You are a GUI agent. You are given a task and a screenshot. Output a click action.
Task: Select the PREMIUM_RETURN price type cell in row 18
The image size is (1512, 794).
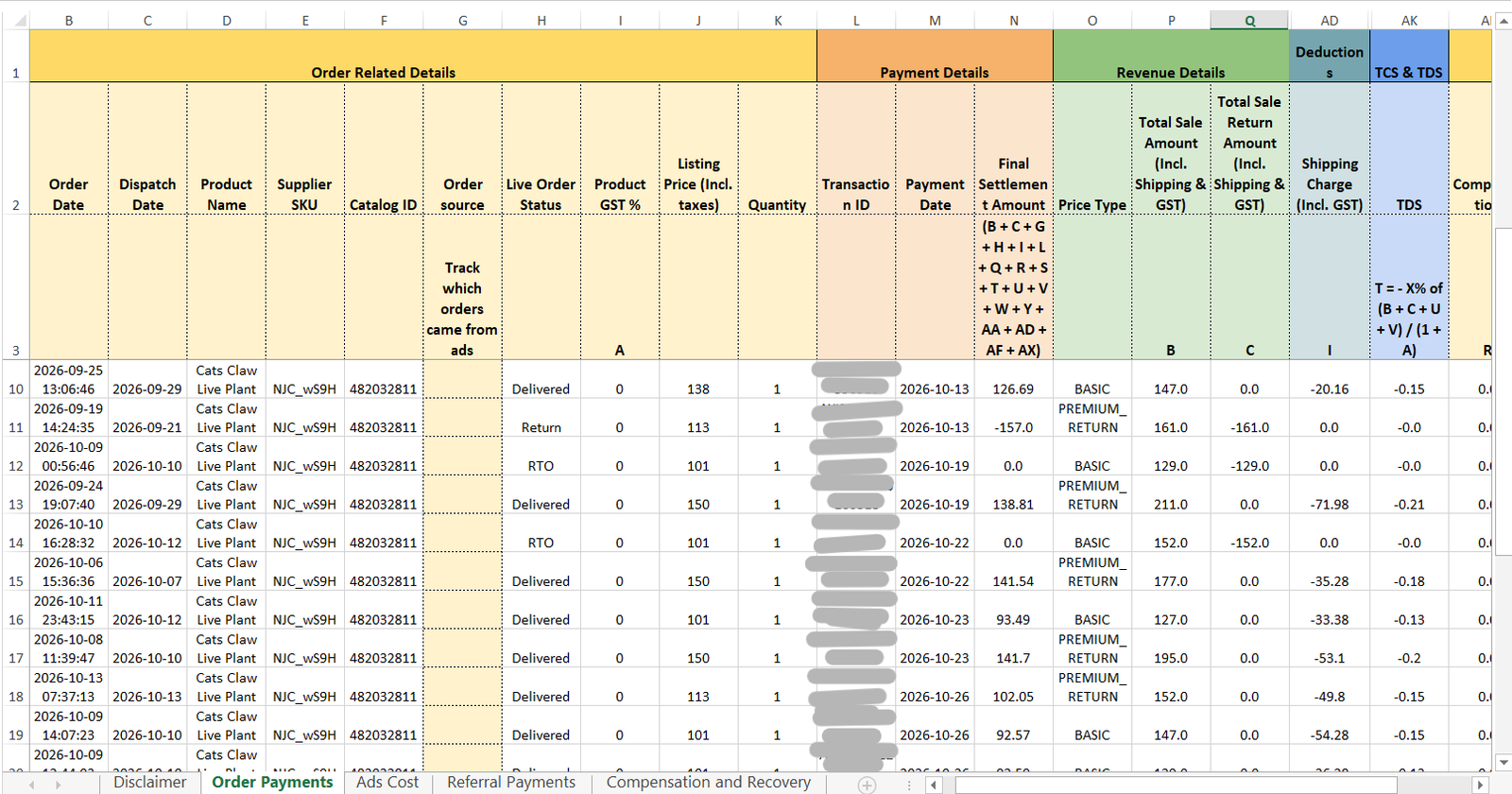[x=1092, y=687]
